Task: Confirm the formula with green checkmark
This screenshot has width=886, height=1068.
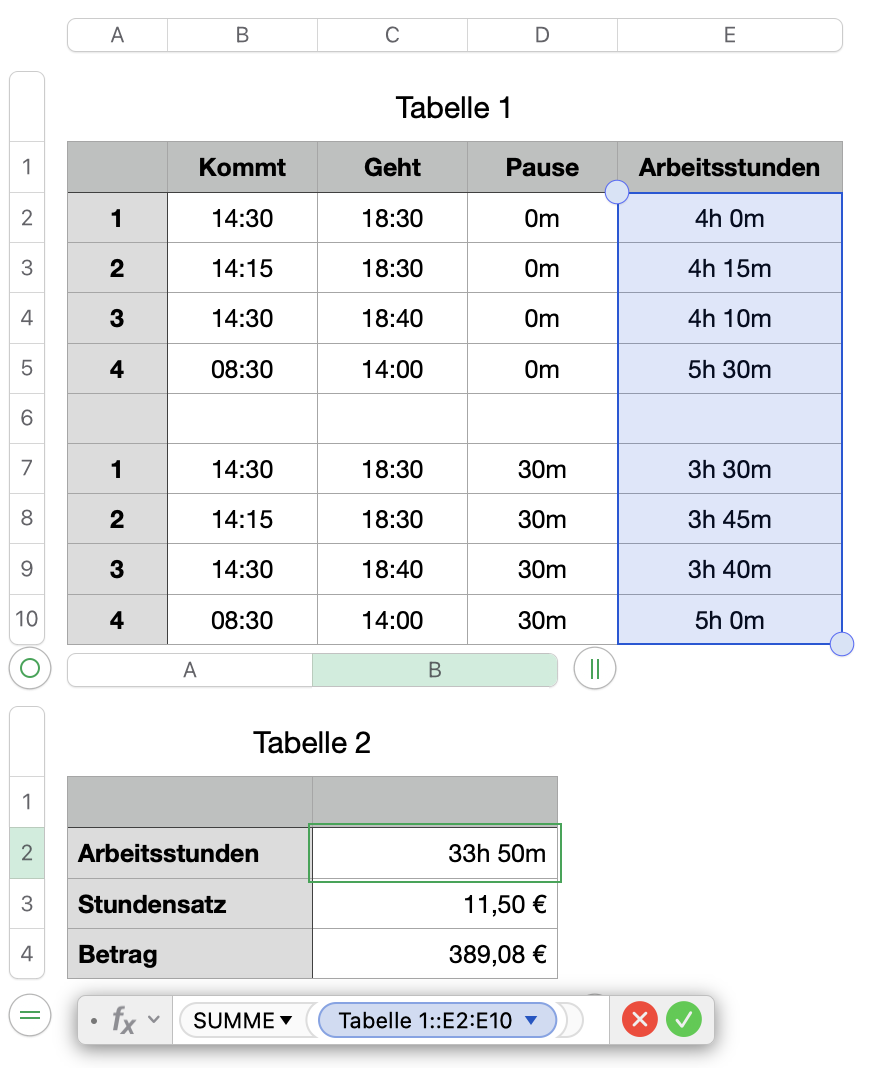Action: coord(684,1020)
